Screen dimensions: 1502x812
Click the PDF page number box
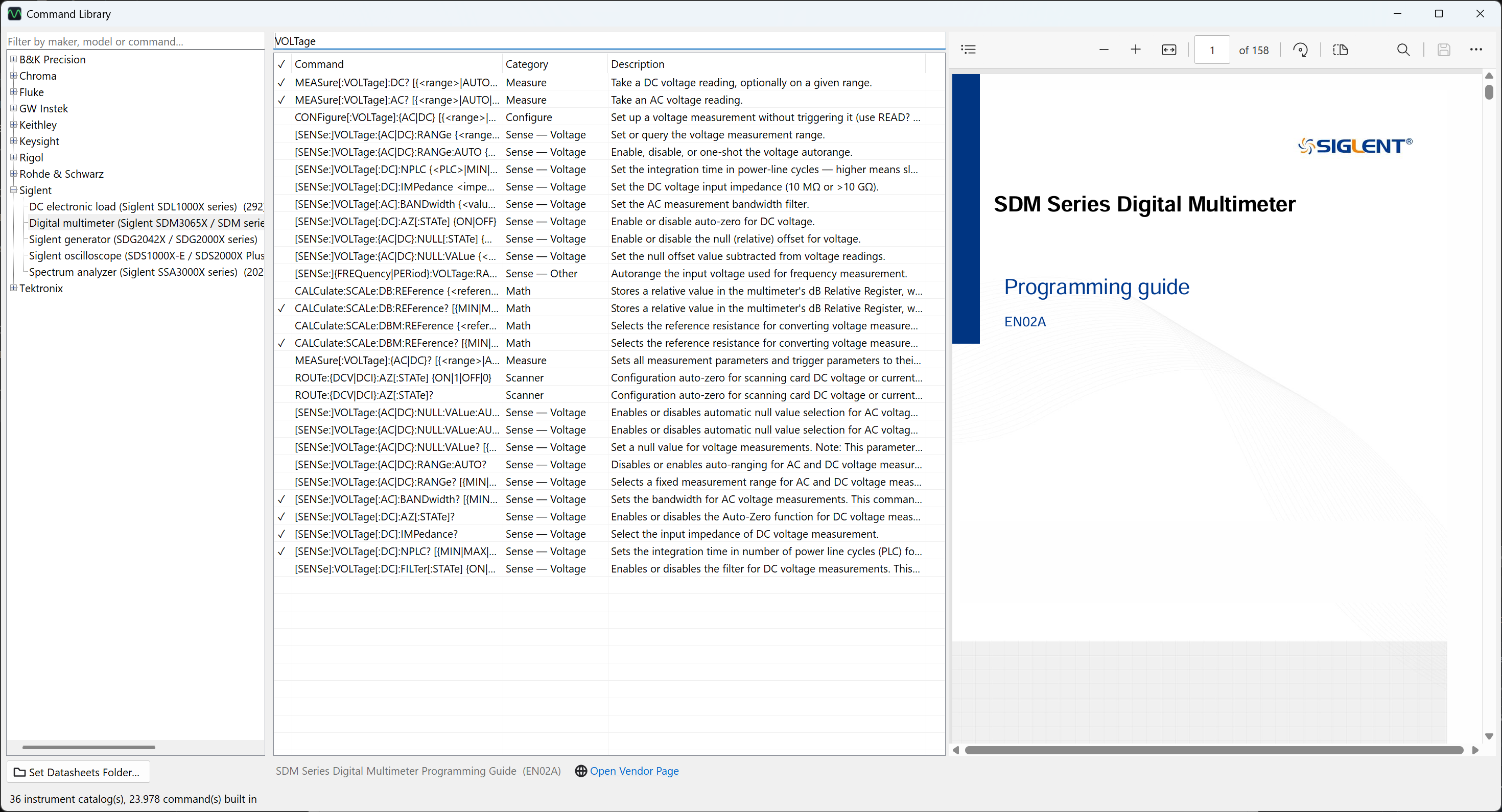click(x=1212, y=50)
